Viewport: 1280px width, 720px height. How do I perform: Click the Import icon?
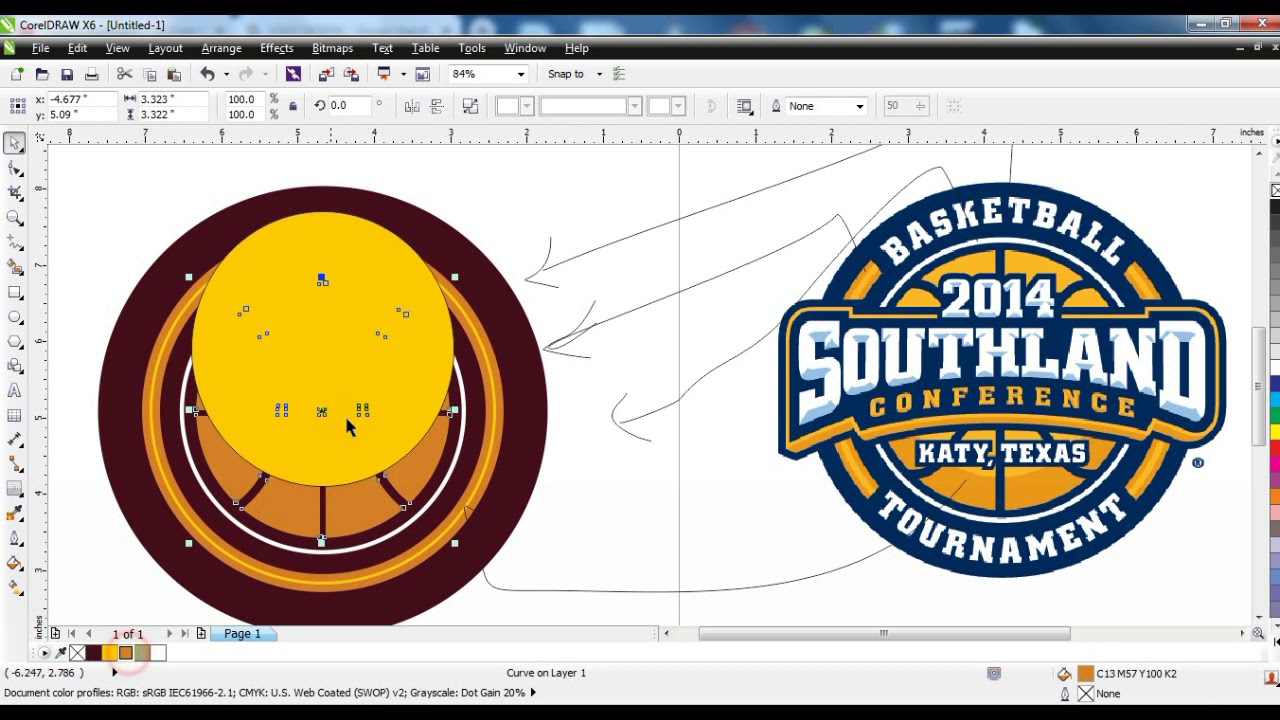326,74
